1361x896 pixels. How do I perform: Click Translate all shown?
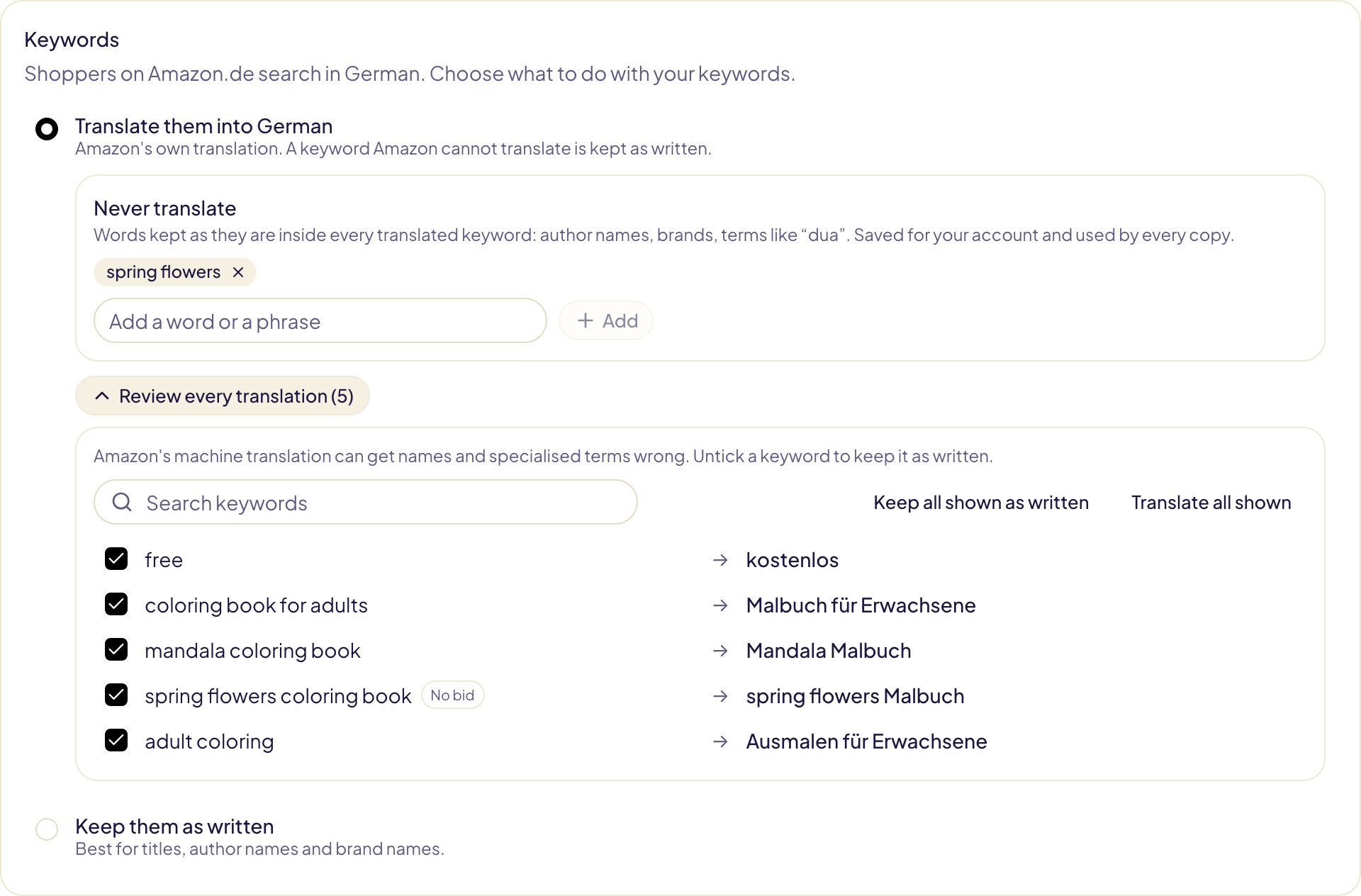pos(1211,503)
